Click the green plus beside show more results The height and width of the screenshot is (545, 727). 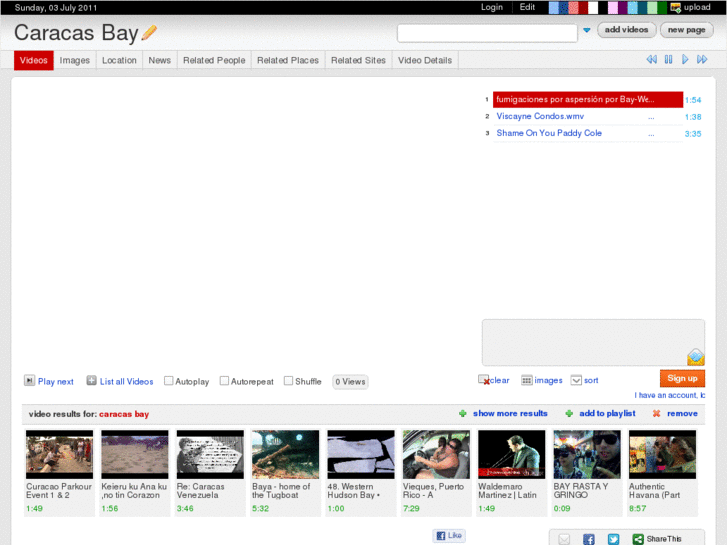pyautogui.click(x=462, y=413)
